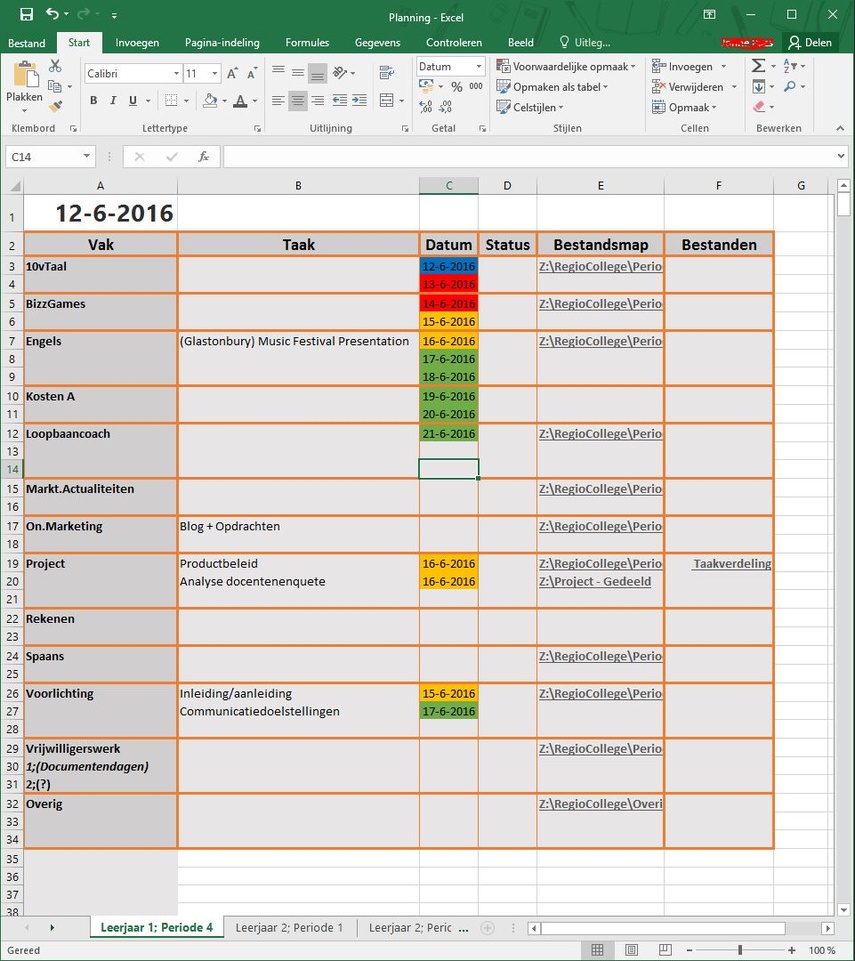Align text to the left

(278, 101)
